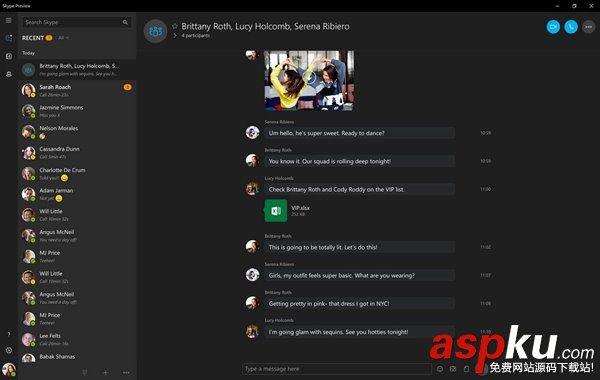600x380 pixels.
Task: Click the Type a message here box
Action: [337, 369]
